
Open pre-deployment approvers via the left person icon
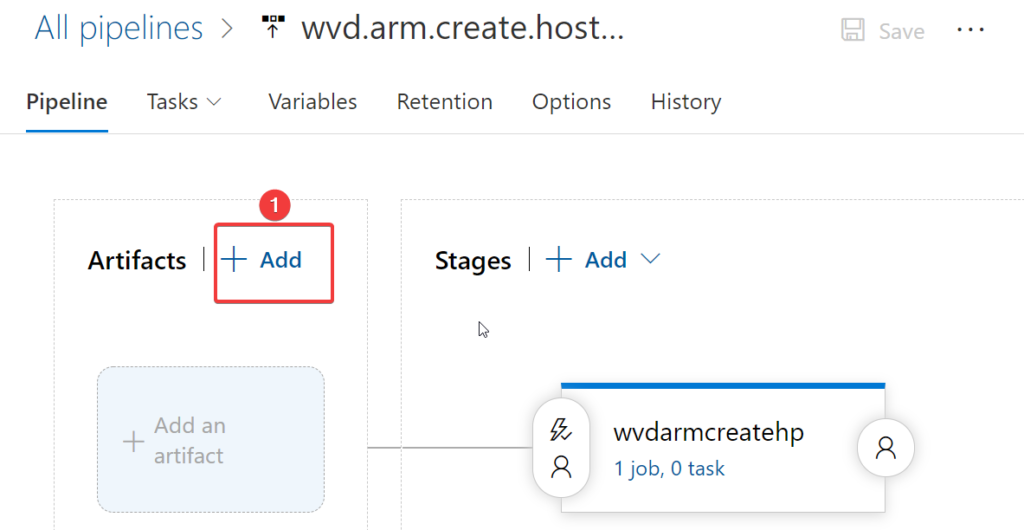click(x=561, y=466)
